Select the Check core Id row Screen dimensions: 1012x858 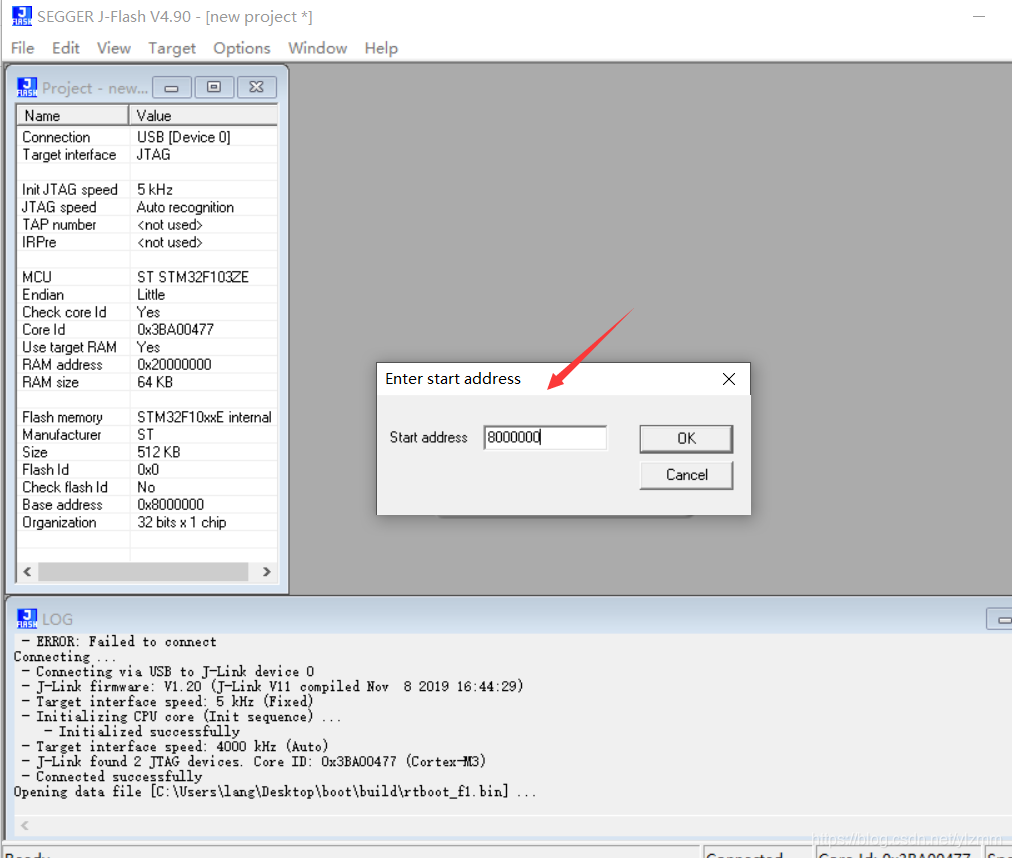(x=147, y=312)
